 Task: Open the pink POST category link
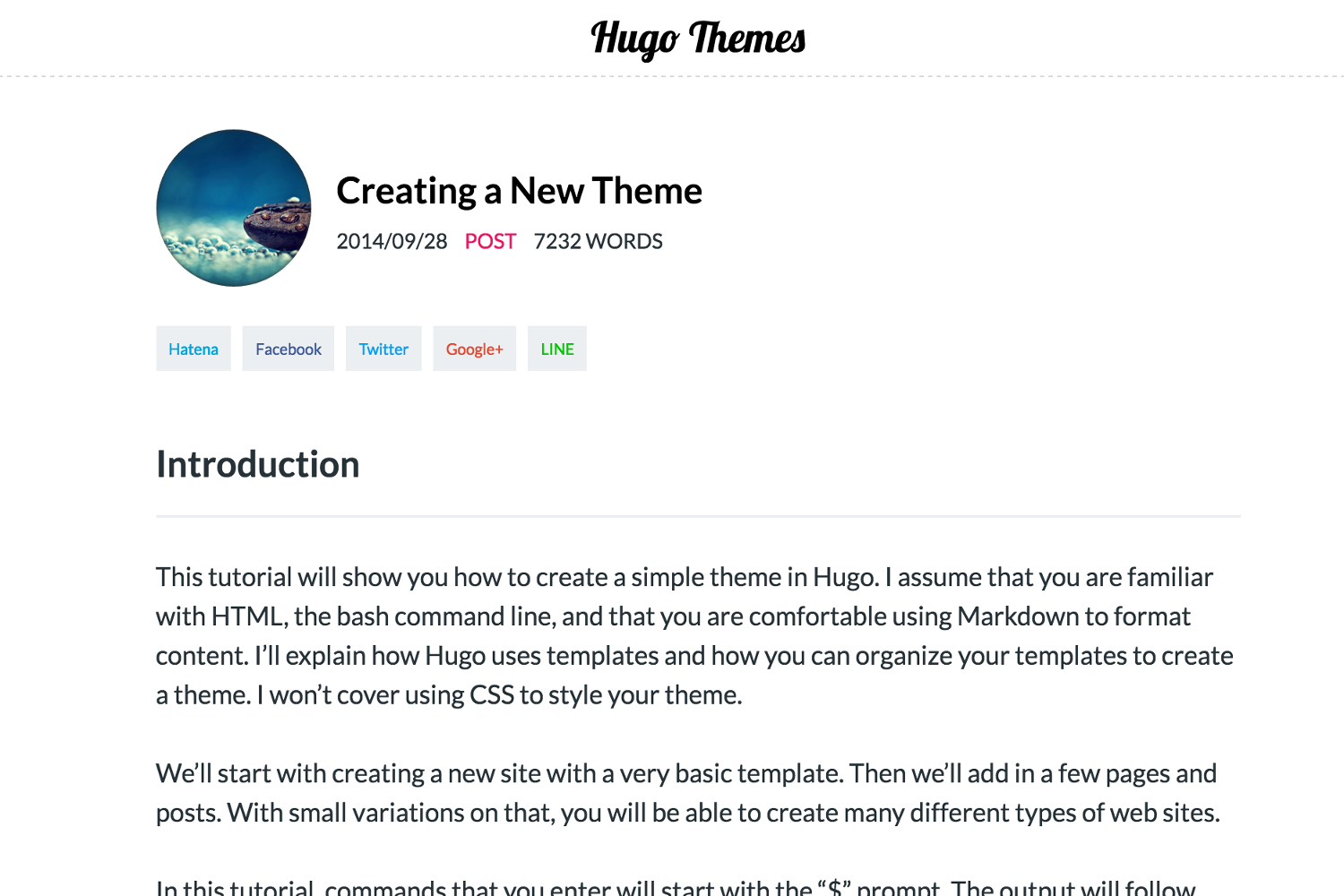(x=490, y=241)
